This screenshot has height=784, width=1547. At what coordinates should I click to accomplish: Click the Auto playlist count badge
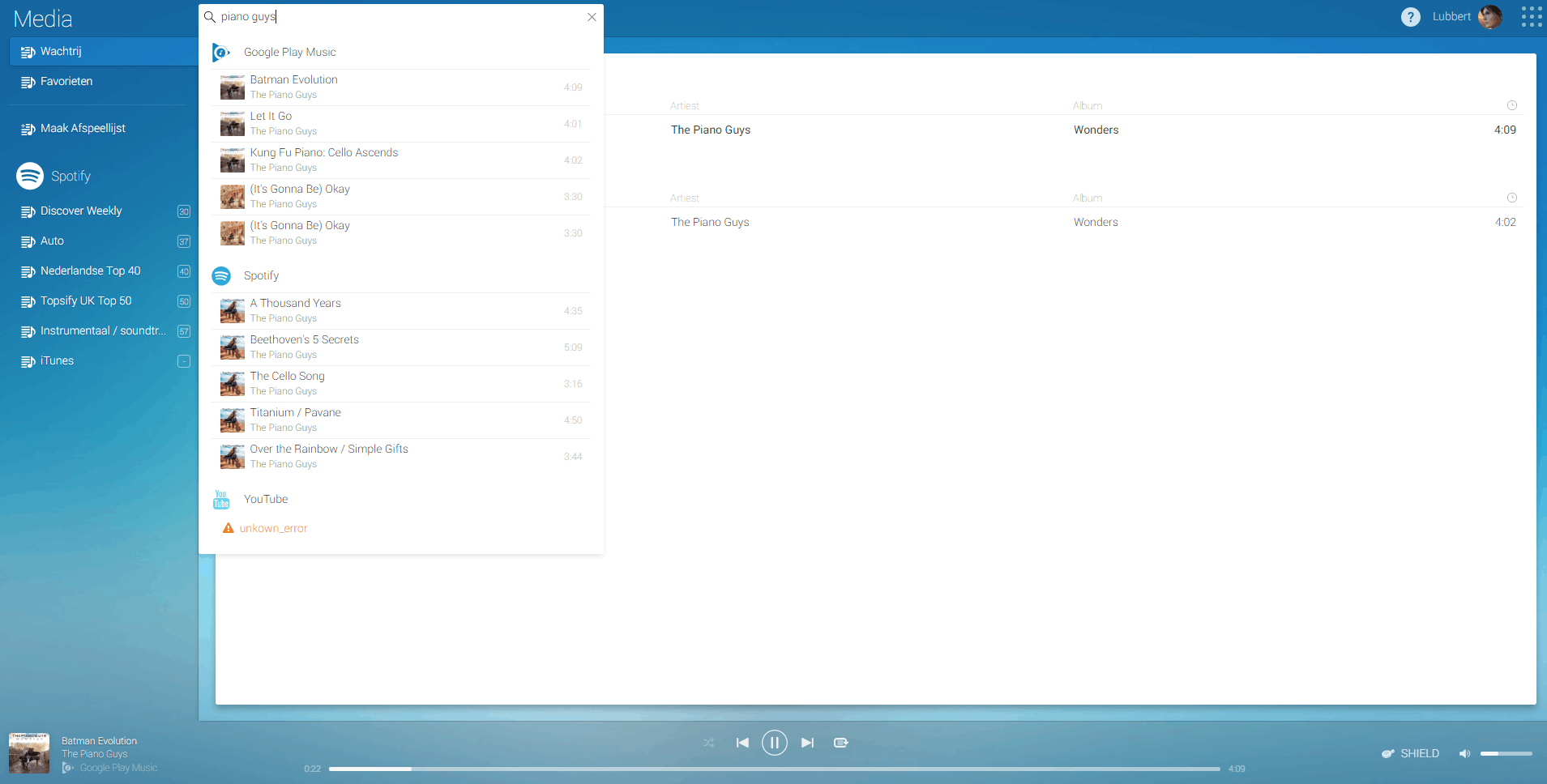(184, 241)
